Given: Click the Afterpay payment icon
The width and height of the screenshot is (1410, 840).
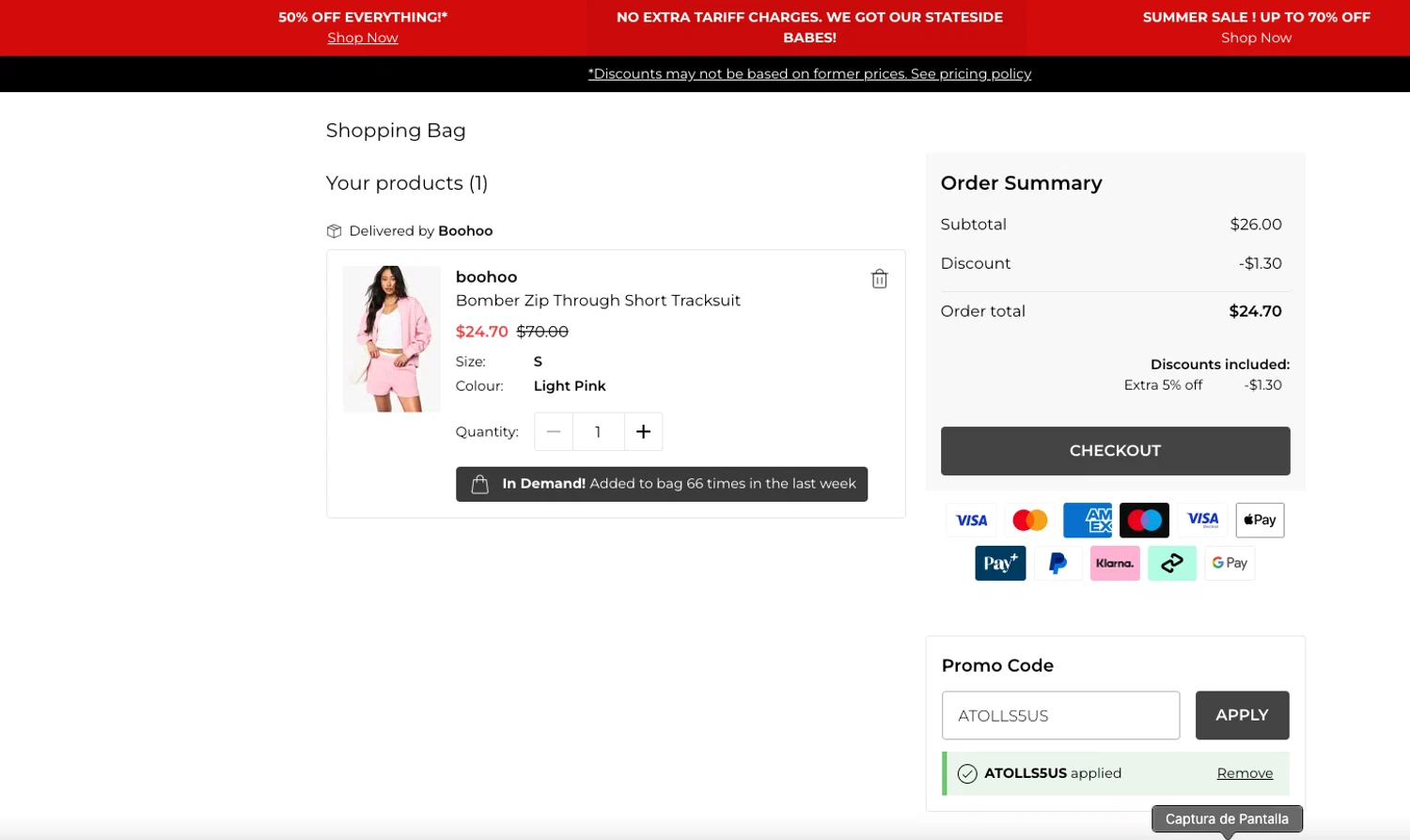Looking at the screenshot, I should click(x=1172, y=563).
